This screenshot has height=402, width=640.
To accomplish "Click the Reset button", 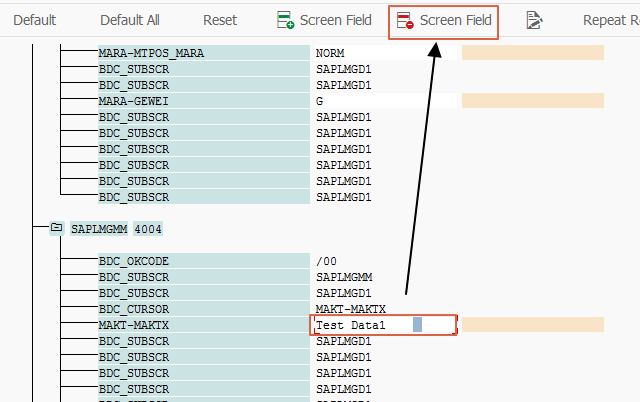I will tap(220, 20).
